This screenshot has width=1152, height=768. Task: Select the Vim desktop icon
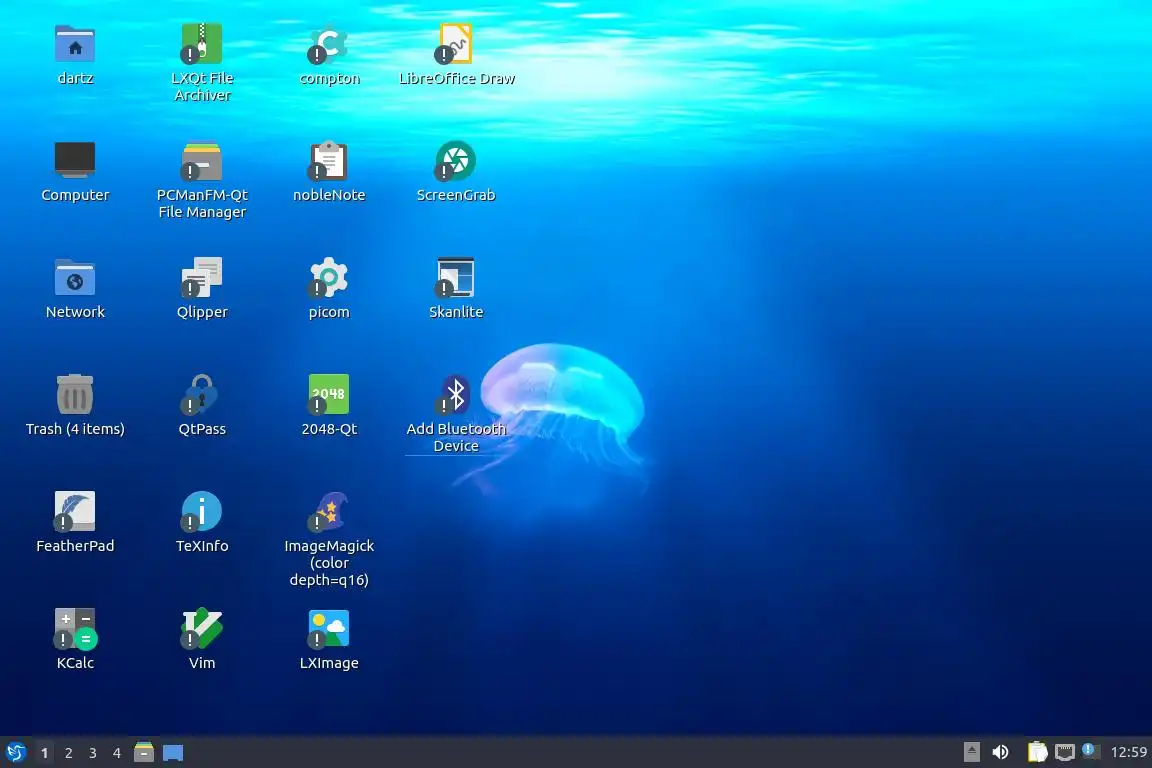tap(202, 628)
